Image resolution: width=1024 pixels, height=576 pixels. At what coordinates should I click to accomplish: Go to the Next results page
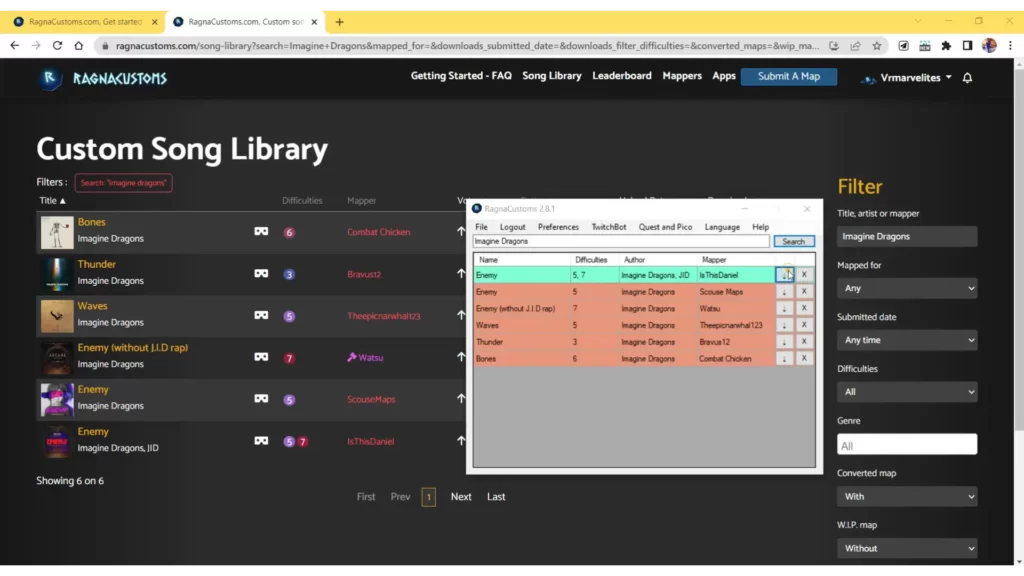pos(461,496)
